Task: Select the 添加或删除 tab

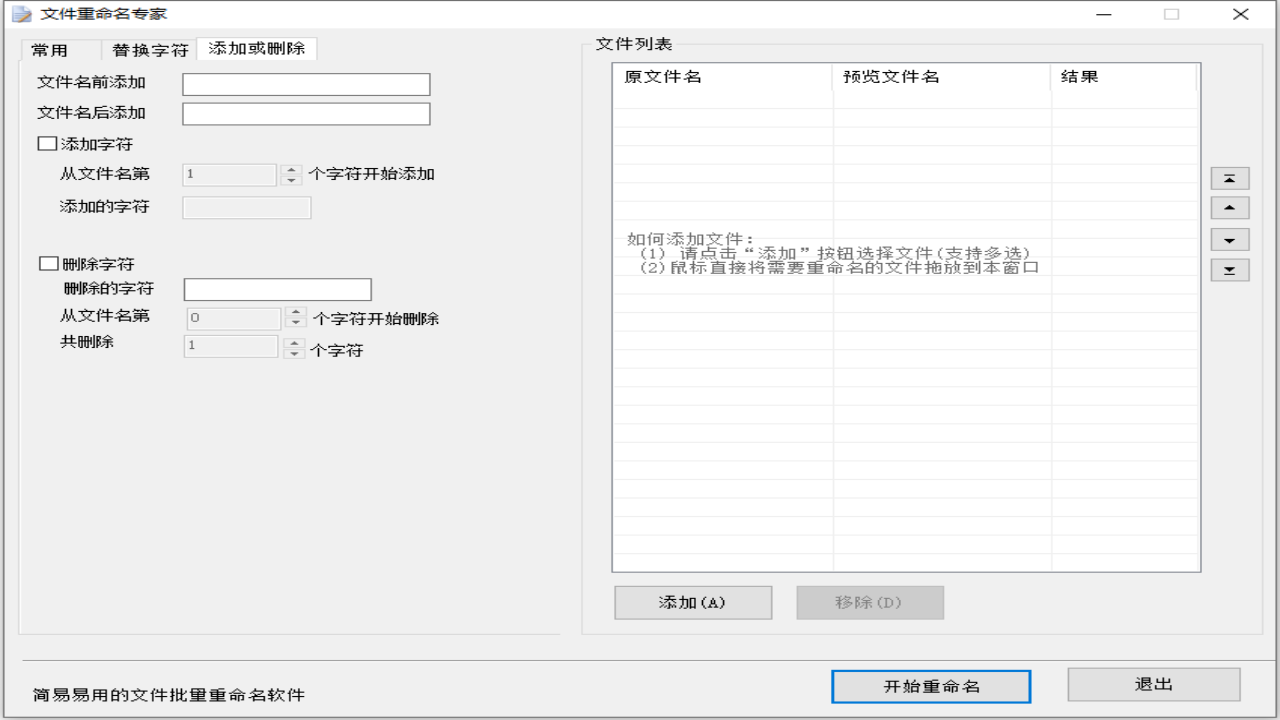Action: (x=256, y=48)
